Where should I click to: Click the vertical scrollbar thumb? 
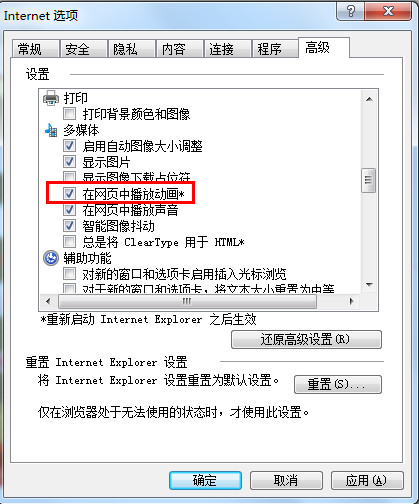(x=369, y=180)
